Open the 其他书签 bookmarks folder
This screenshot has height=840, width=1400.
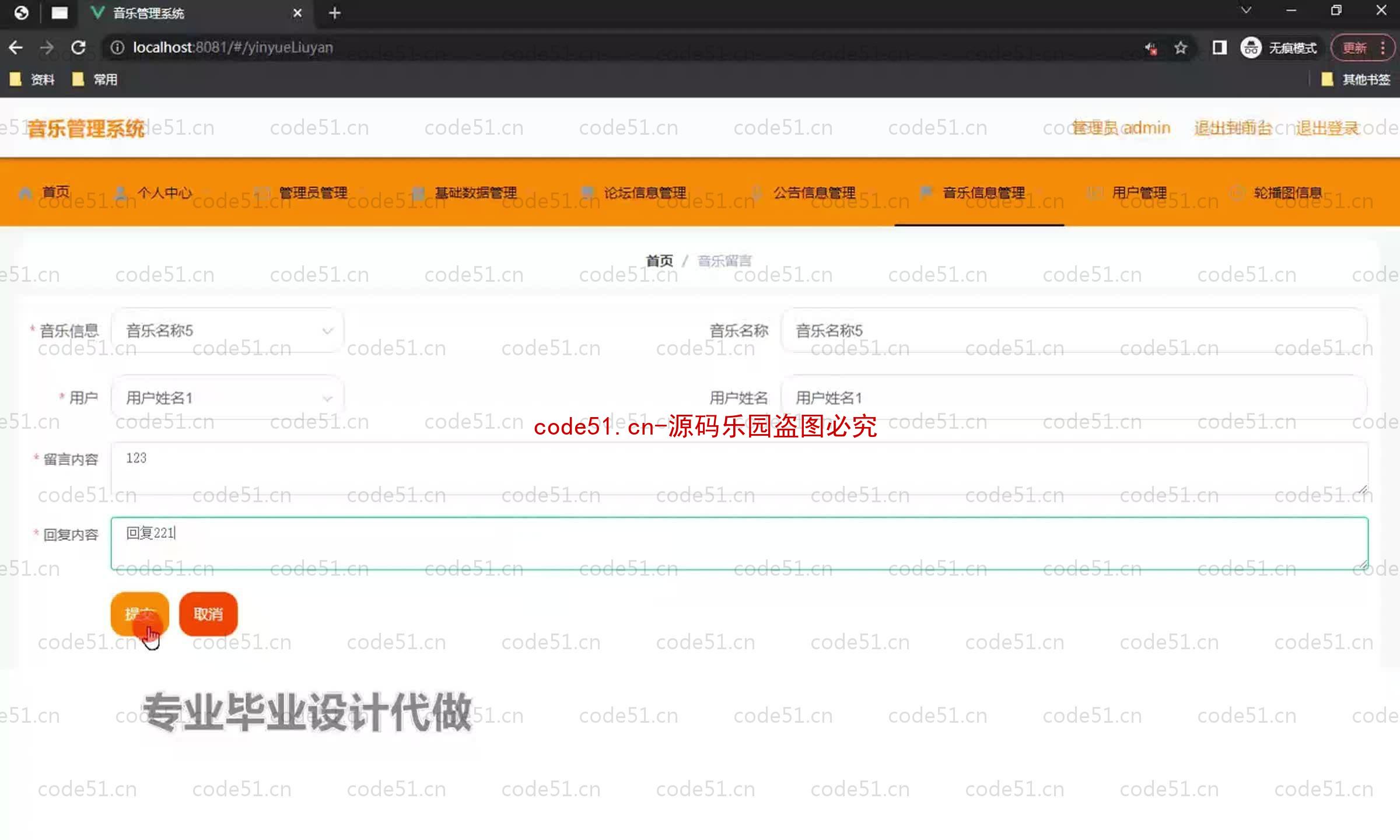tap(1356, 79)
